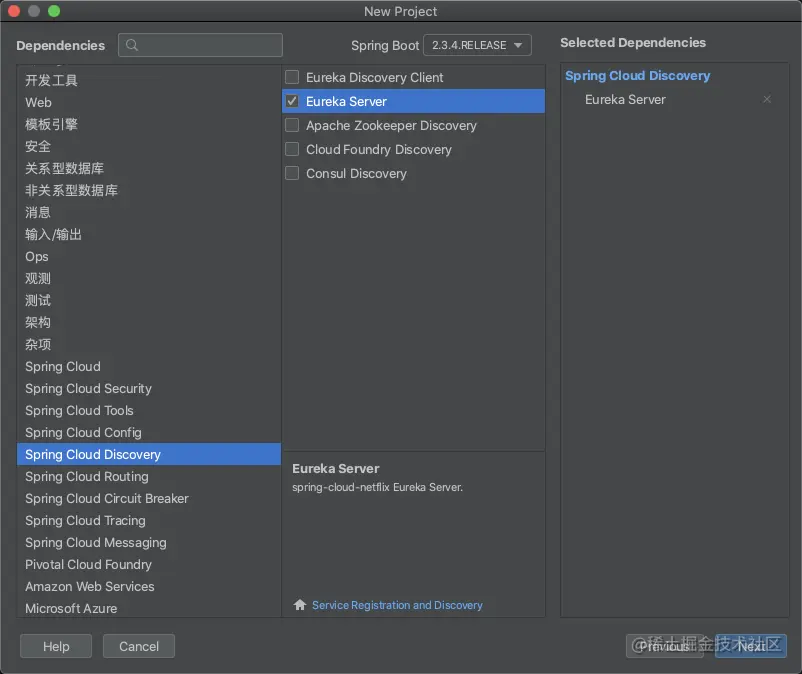Click the search magnifier icon
This screenshot has width=802, height=674.
(132, 45)
